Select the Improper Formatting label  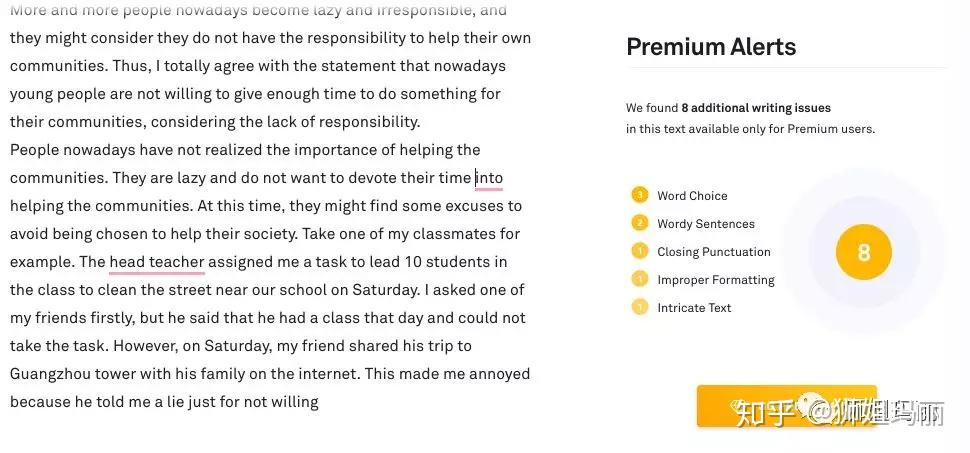pos(716,280)
